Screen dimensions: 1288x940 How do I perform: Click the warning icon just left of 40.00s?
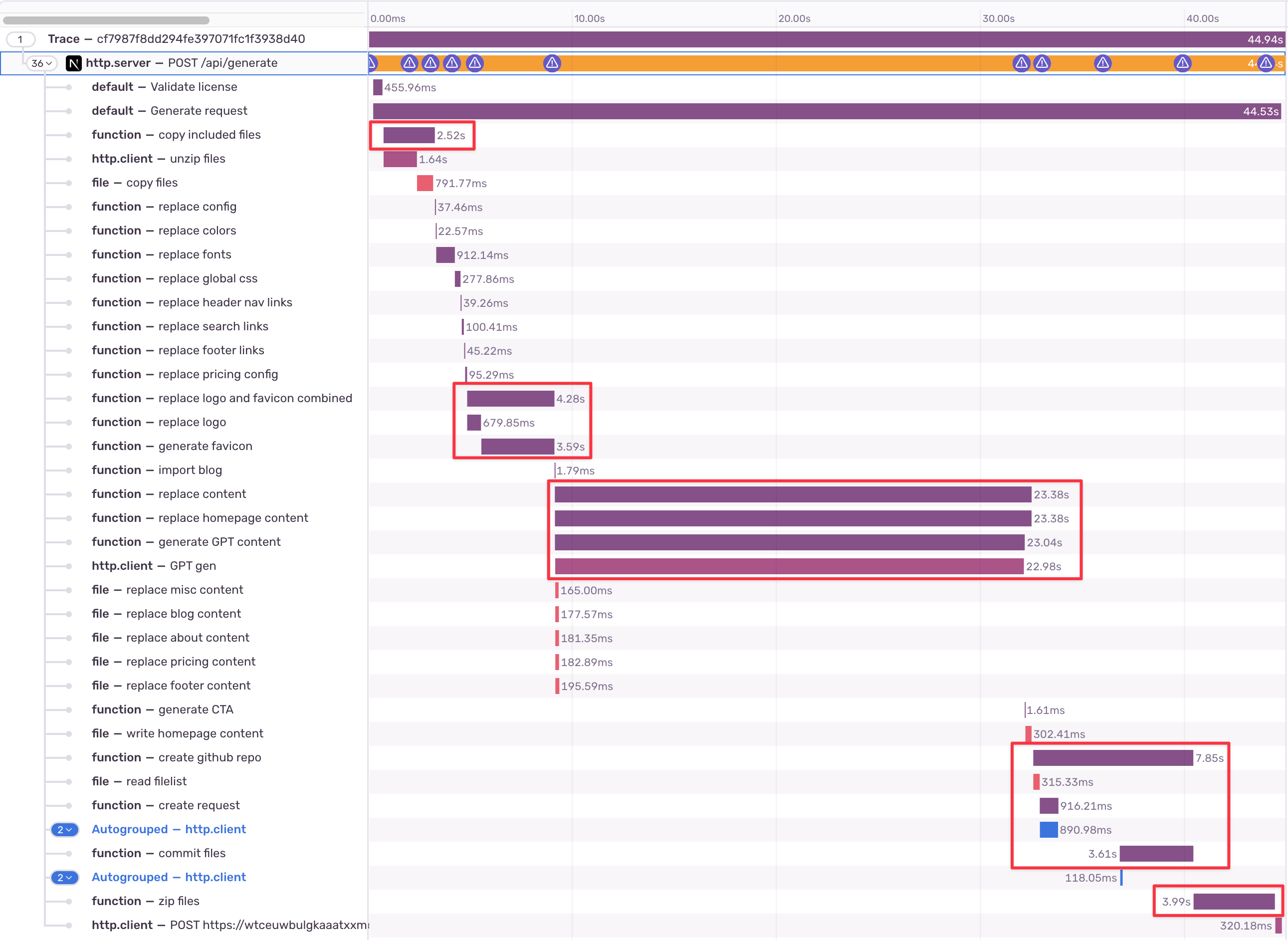coord(1182,63)
